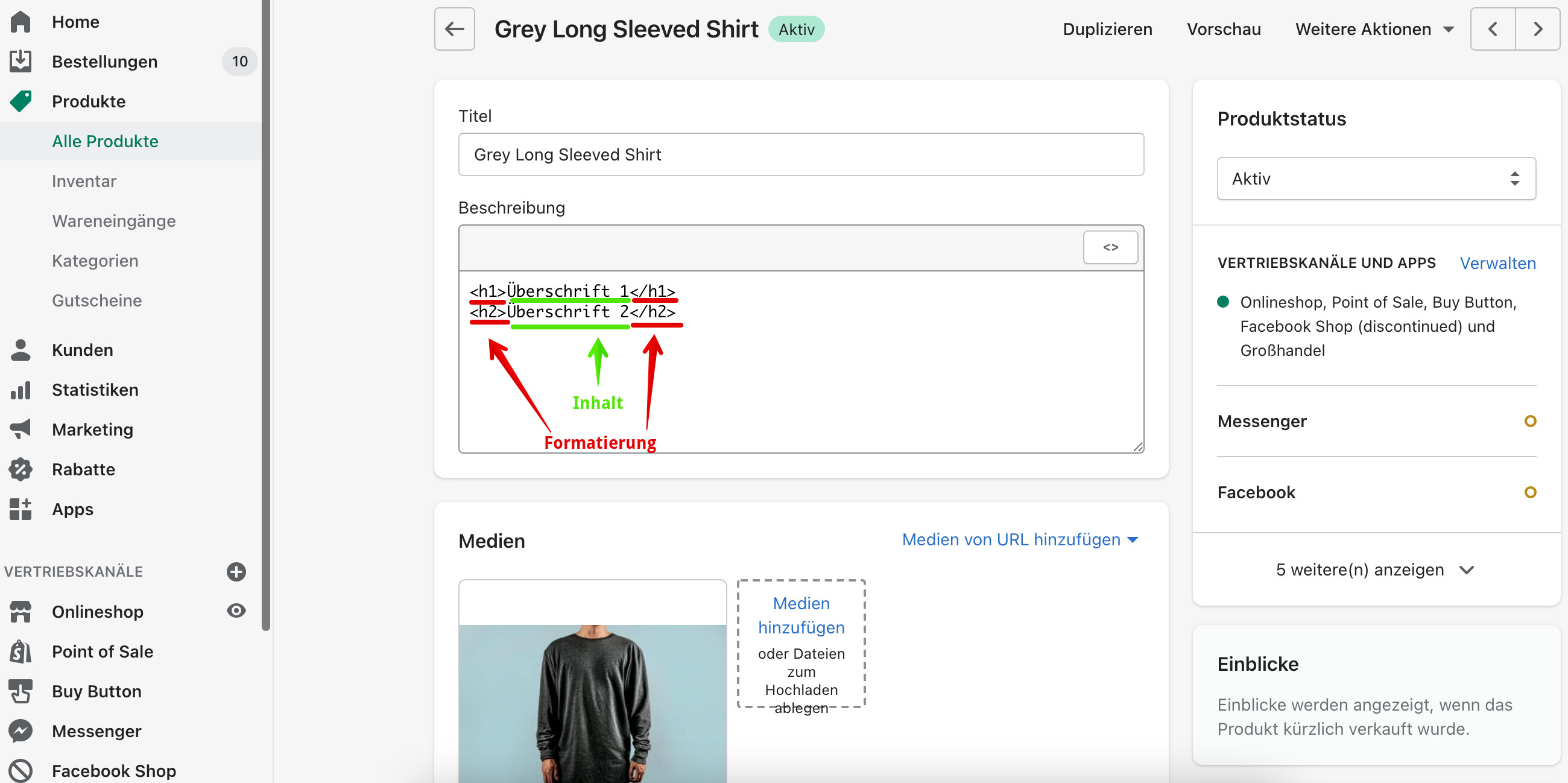Go to the previous product
The width and height of the screenshot is (1568, 783).
click(1493, 28)
